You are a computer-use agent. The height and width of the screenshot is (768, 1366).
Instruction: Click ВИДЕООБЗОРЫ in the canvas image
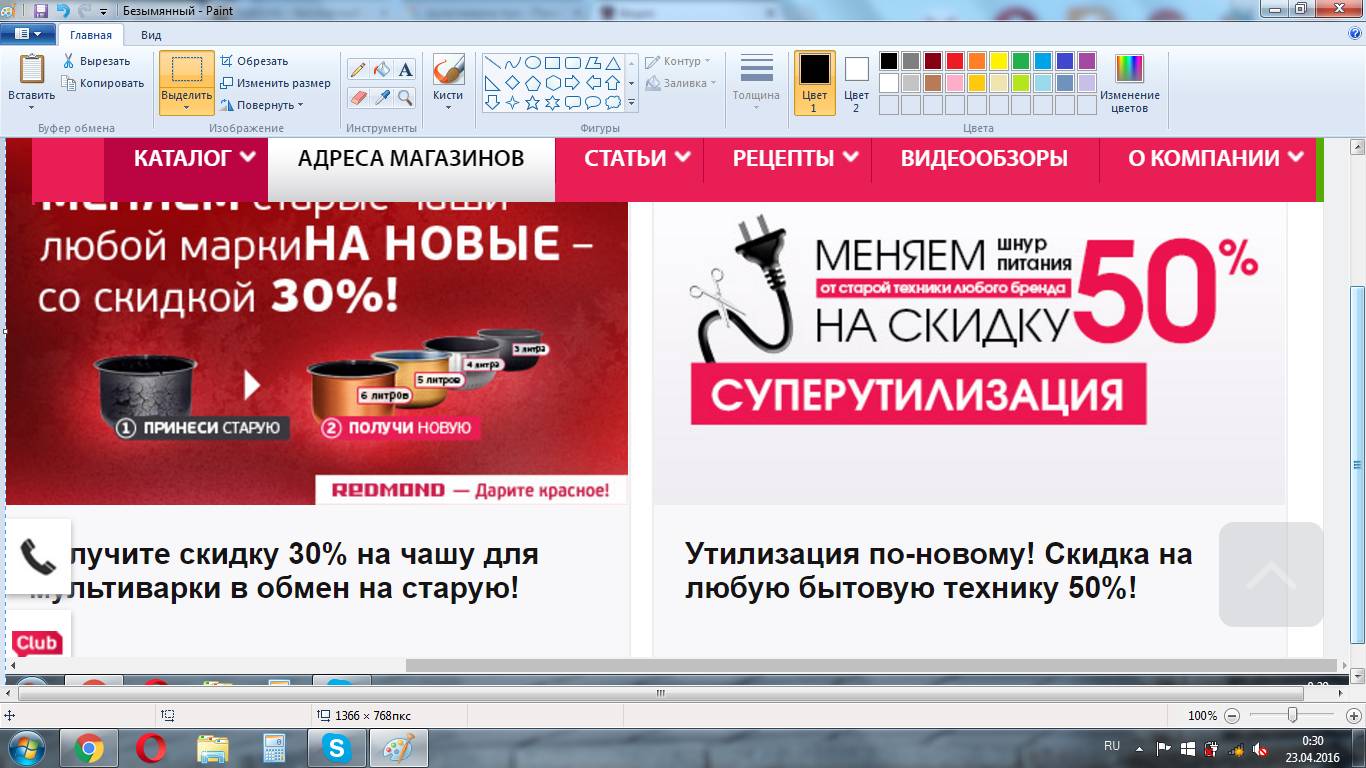[984, 158]
